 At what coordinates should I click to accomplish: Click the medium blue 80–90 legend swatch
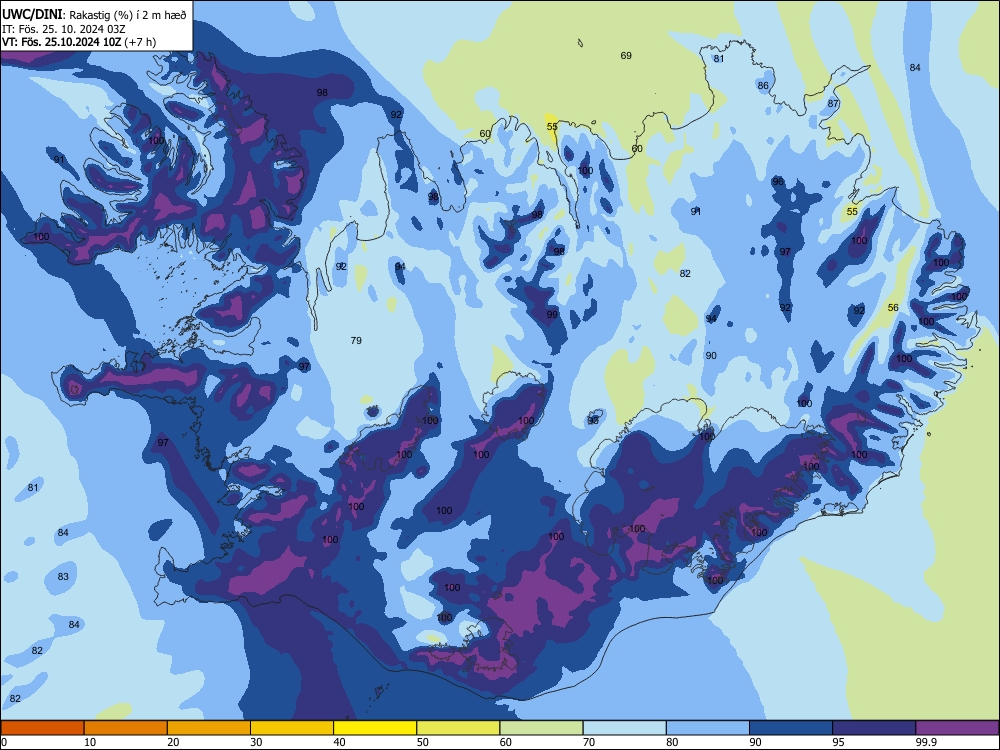click(x=708, y=728)
